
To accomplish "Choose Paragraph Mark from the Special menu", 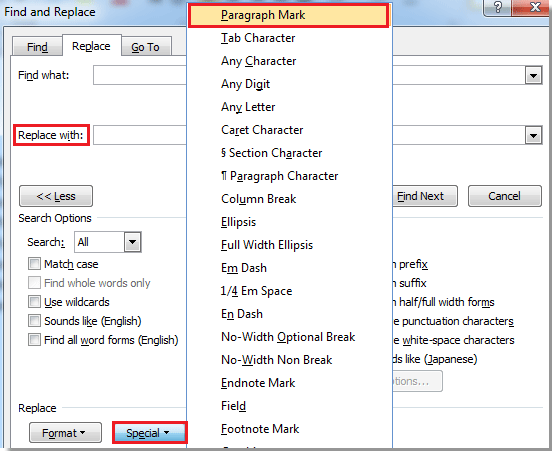I will tap(289, 15).
